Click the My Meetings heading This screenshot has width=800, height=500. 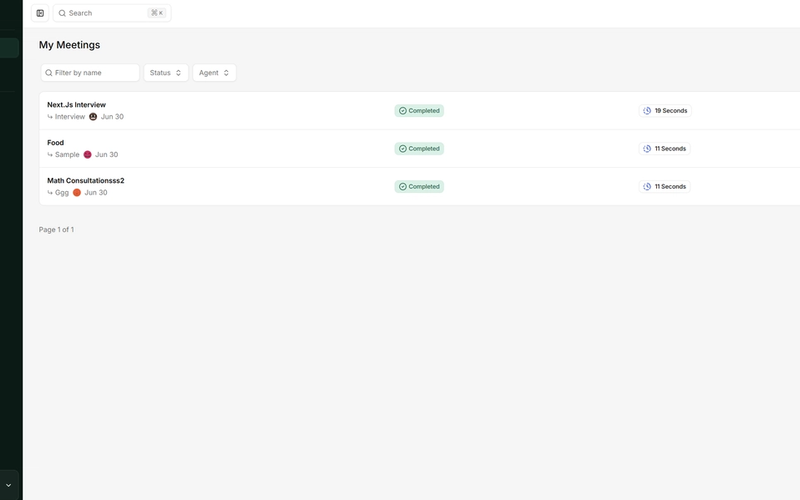pos(69,45)
